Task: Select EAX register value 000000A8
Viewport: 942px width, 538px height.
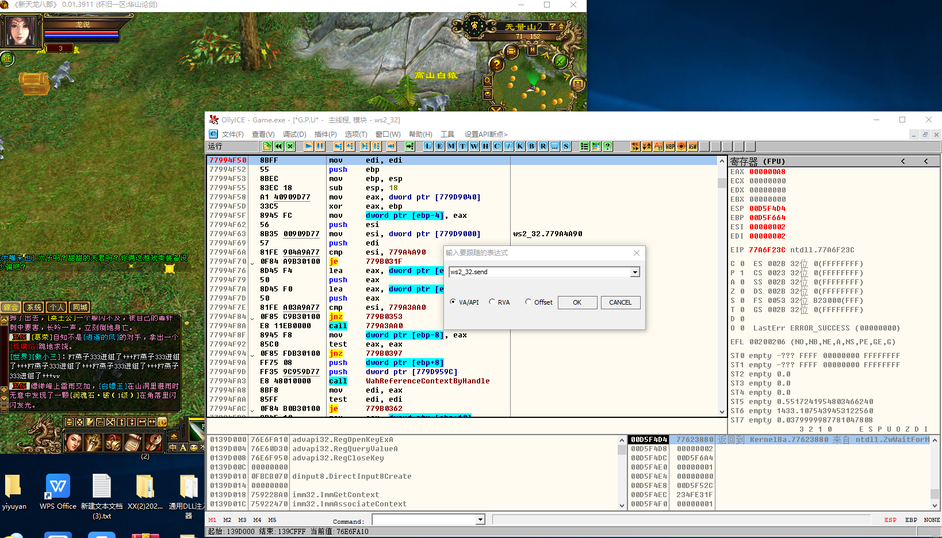Action: pyautogui.click(x=767, y=172)
